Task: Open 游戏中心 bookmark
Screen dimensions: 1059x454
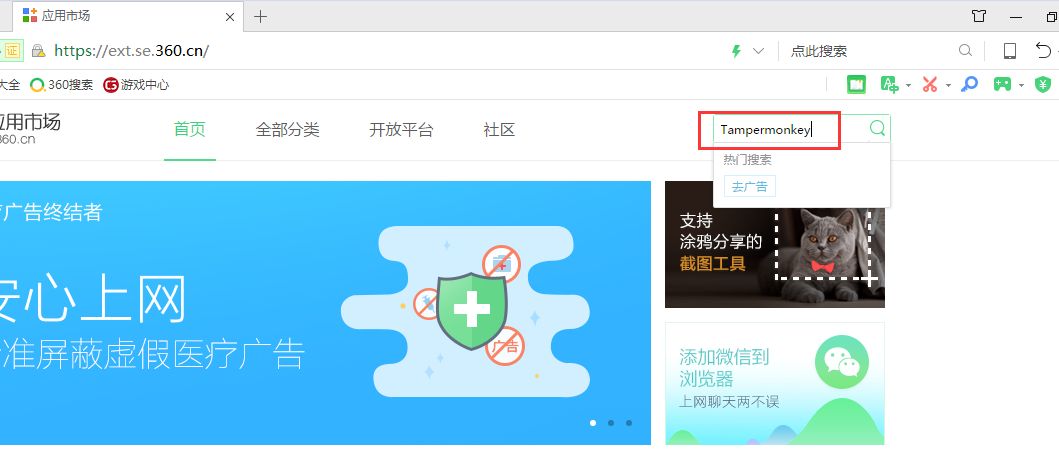Action: (x=136, y=85)
